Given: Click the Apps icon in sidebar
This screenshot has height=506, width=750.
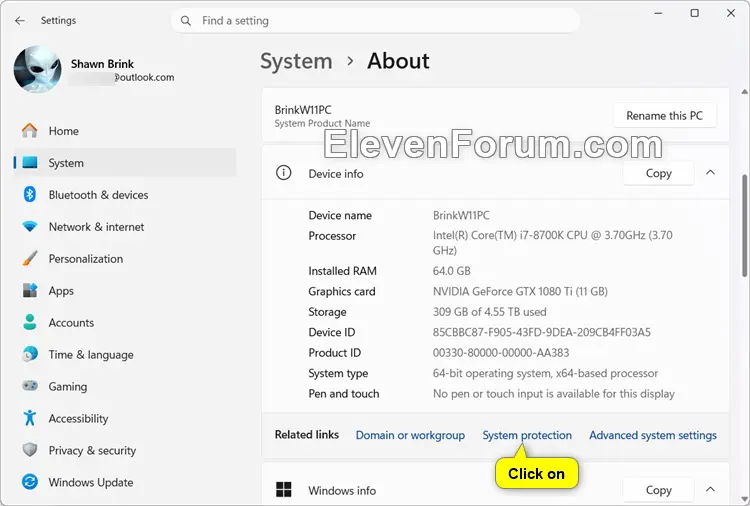Looking at the screenshot, I should click(x=30, y=290).
